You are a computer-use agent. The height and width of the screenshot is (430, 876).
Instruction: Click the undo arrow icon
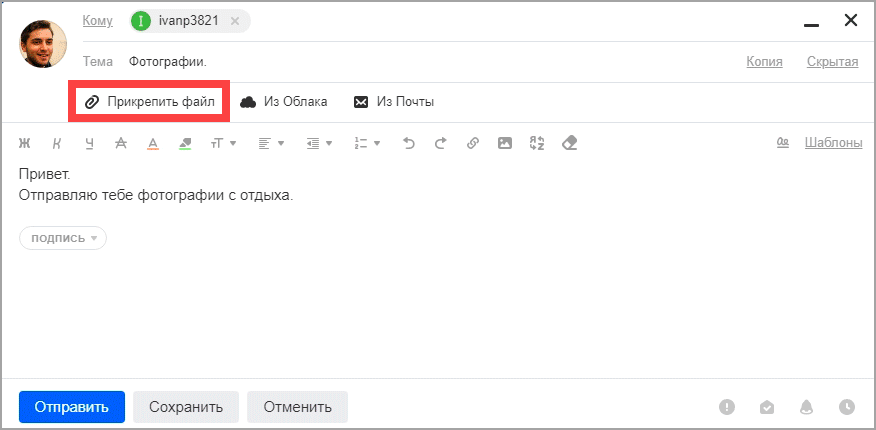point(408,143)
